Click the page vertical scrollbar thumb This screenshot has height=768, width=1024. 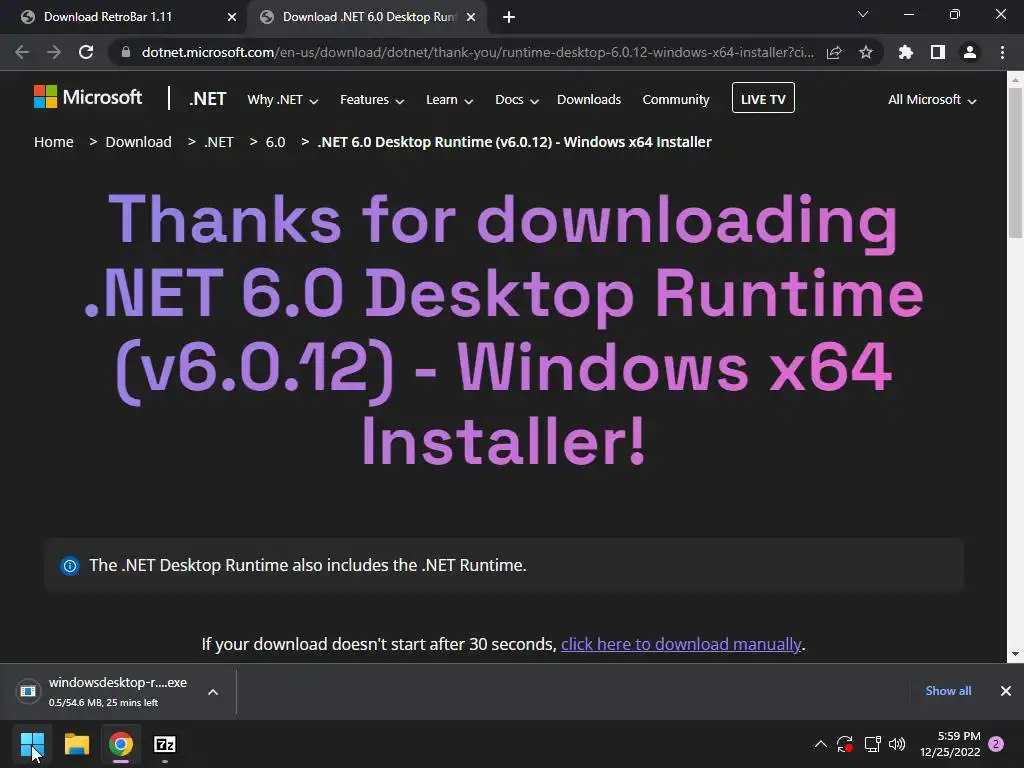(x=1015, y=163)
